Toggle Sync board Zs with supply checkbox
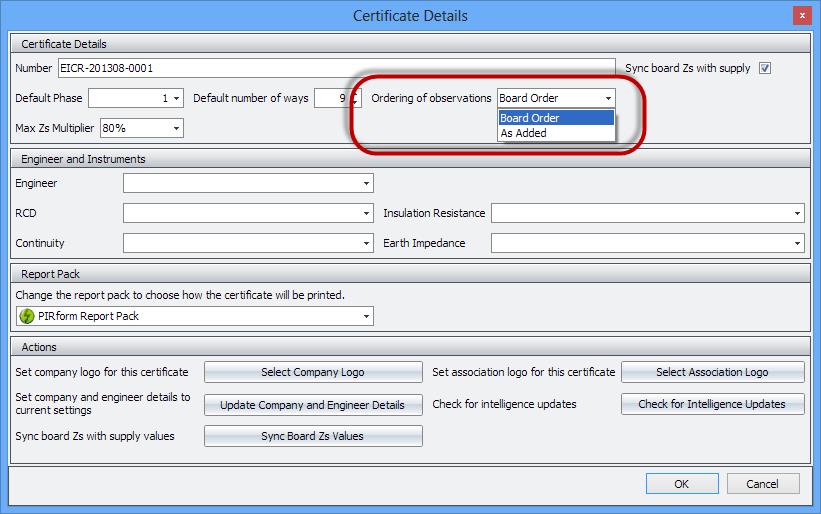Image resolution: width=821 pixels, height=514 pixels. tap(765, 68)
